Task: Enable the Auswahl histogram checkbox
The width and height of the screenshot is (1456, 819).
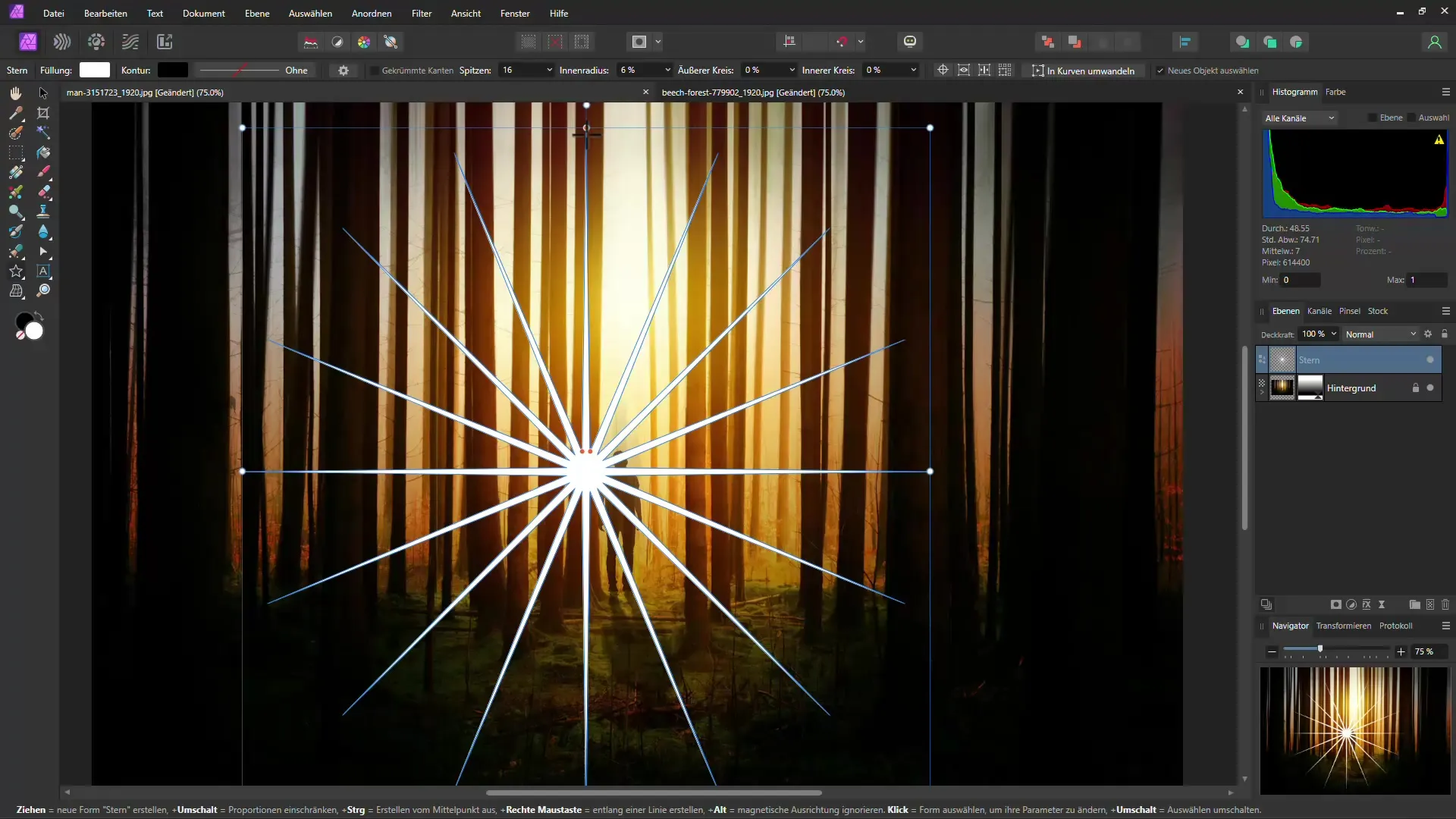Action: tap(1411, 118)
